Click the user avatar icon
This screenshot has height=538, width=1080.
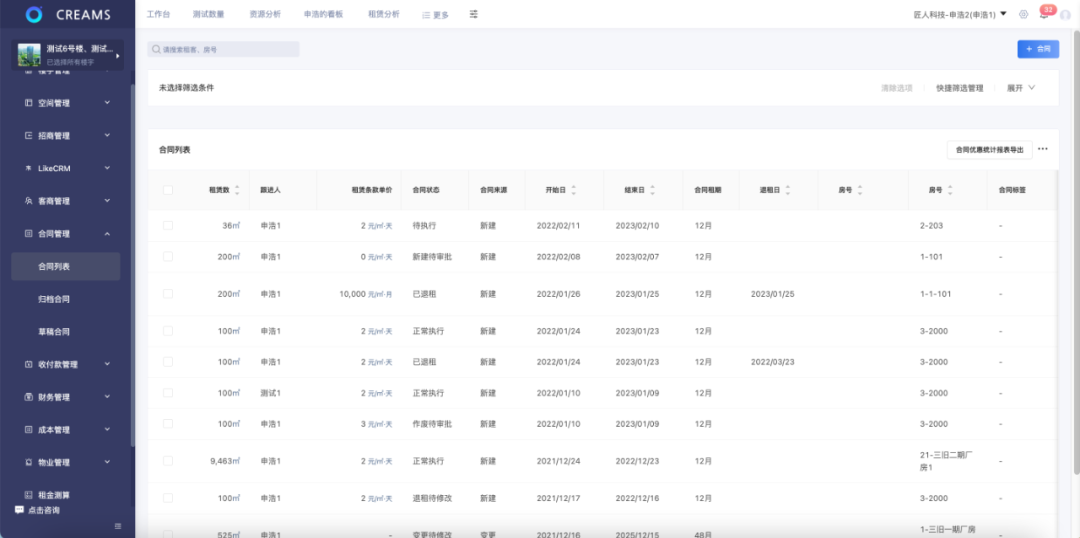(x=1065, y=14)
